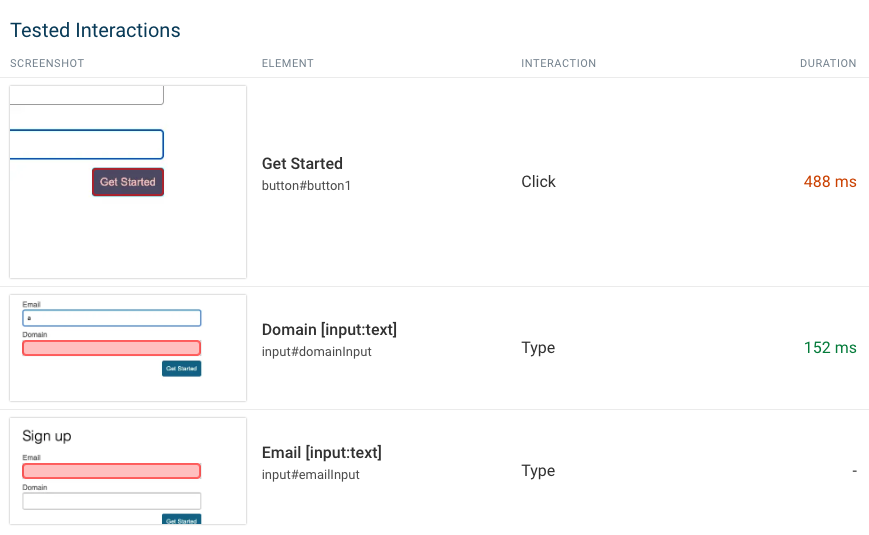Click the SCREENSHOT column header
The height and width of the screenshot is (535, 869).
pos(47,64)
